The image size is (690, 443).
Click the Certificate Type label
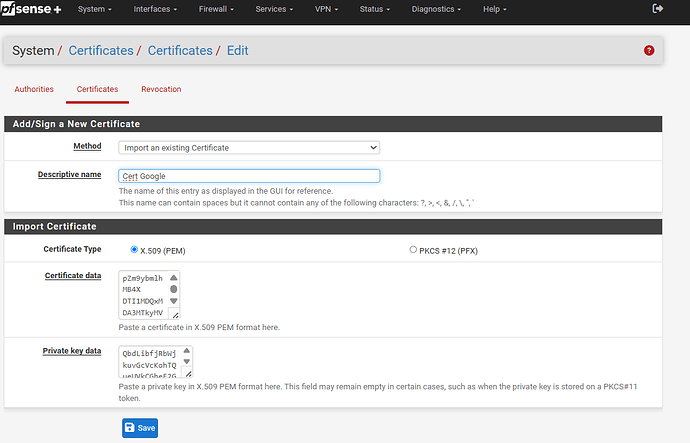pos(72,249)
